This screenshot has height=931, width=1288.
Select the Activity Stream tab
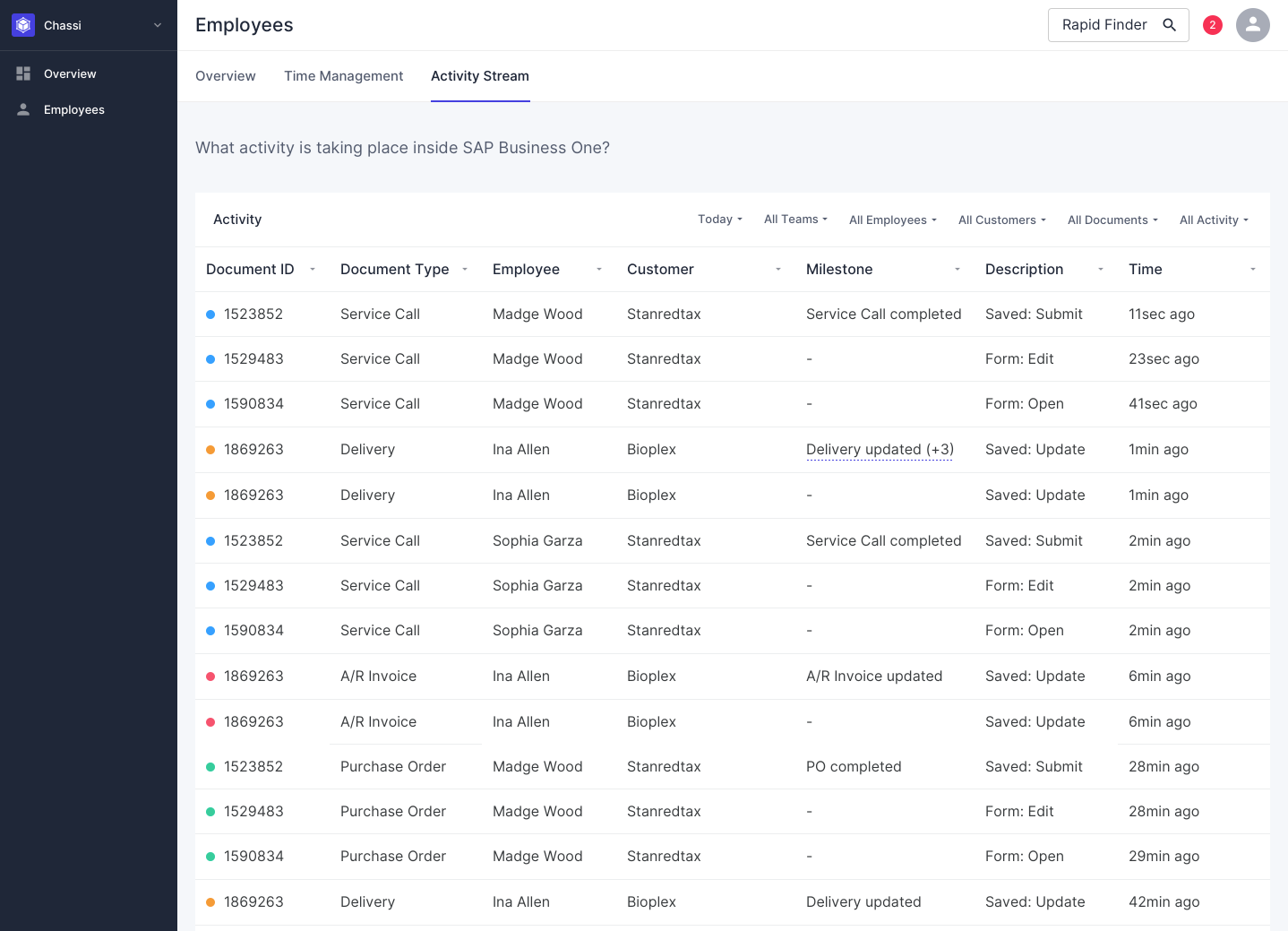[x=480, y=76]
